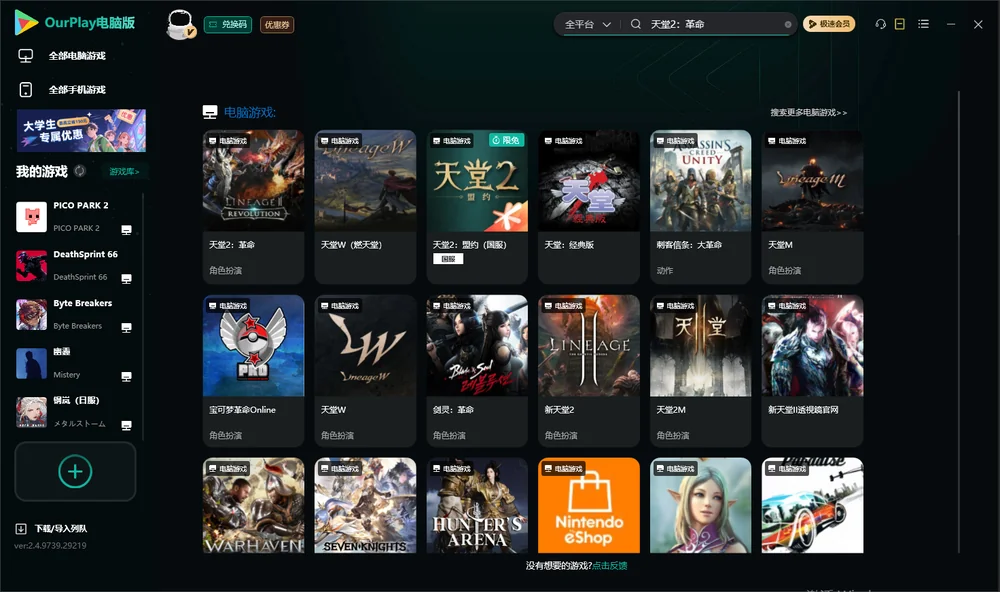Click 搜索更多电脑游戏>> link
The width and height of the screenshot is (1000, 592).
809,112
